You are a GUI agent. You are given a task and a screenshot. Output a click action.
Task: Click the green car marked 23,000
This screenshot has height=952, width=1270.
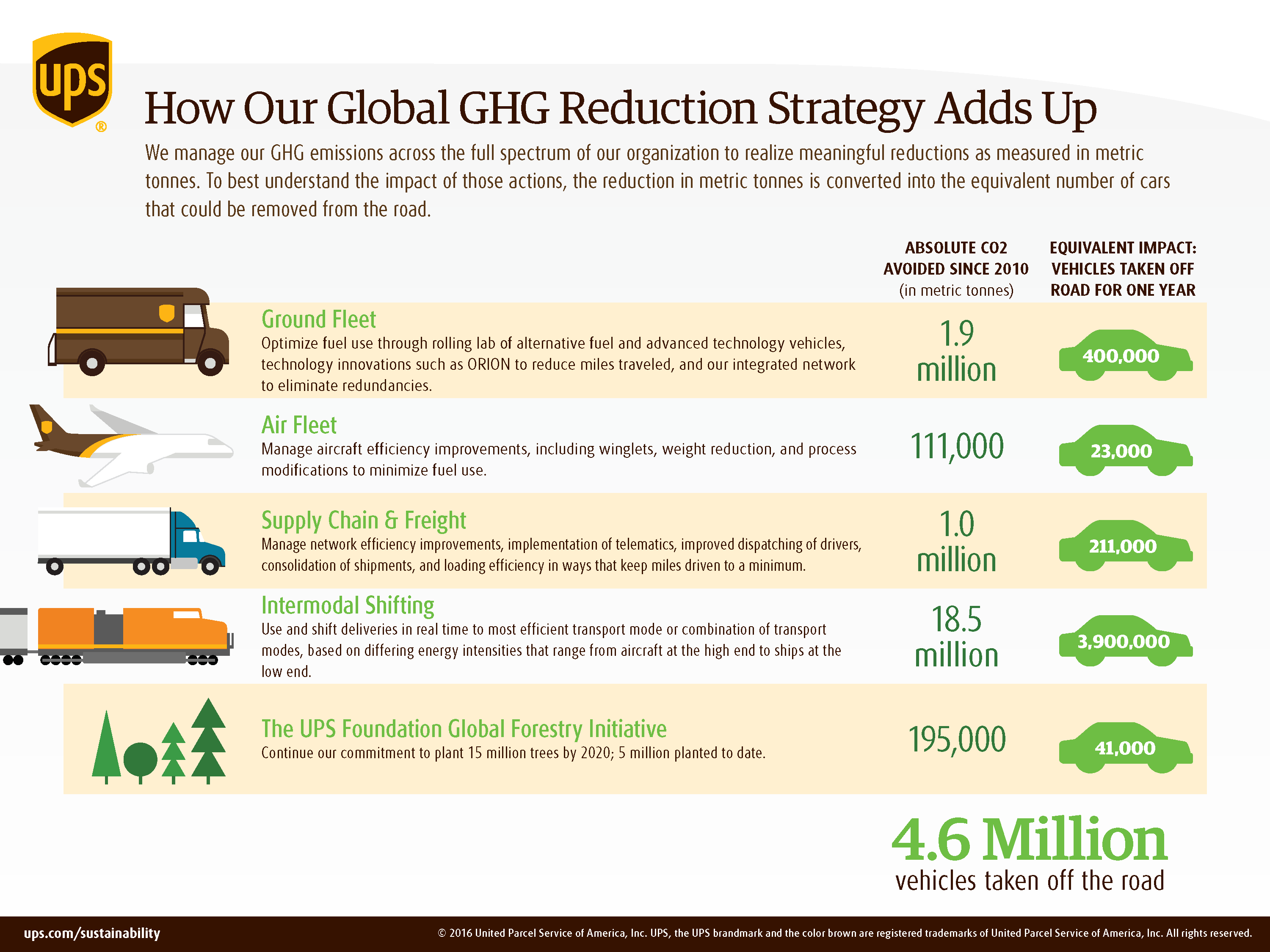pos(1125,451)
